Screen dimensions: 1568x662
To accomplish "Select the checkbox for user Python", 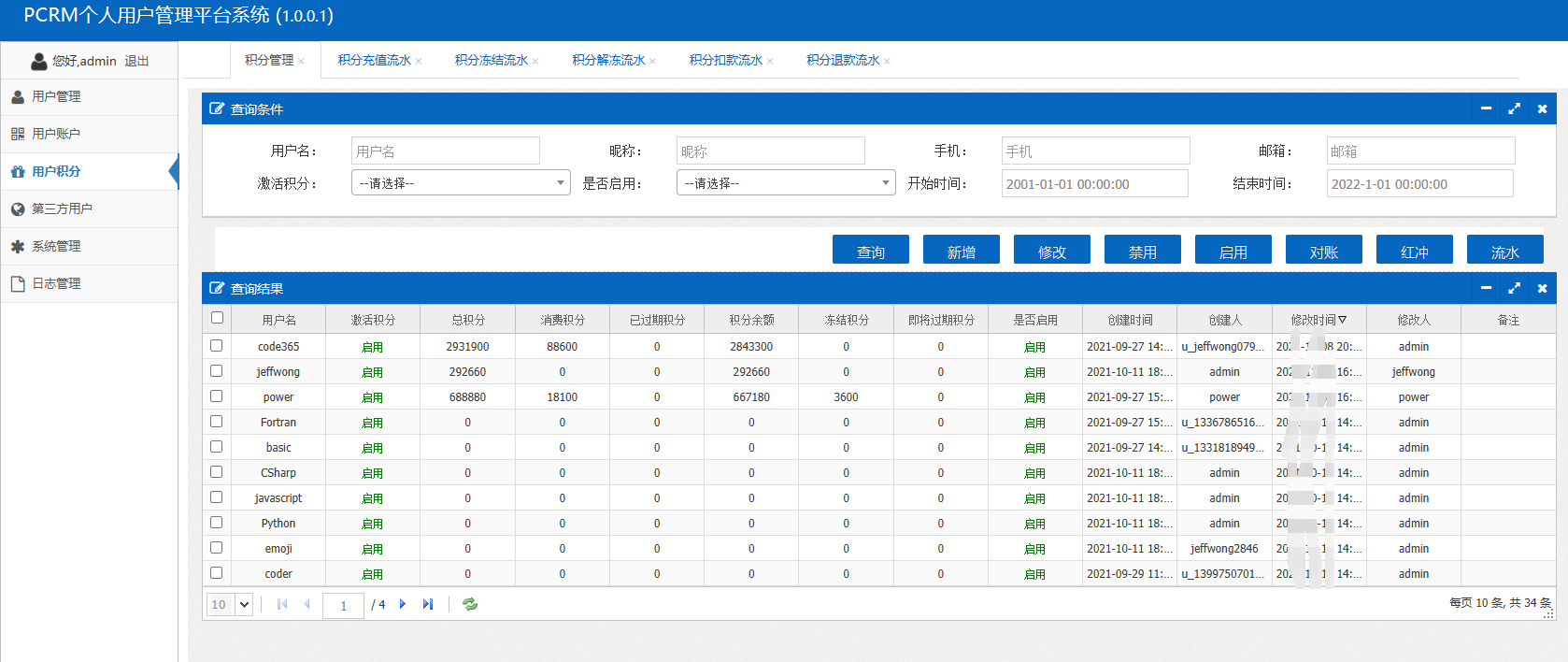I will pyautogui.click(x=217, y=522).
